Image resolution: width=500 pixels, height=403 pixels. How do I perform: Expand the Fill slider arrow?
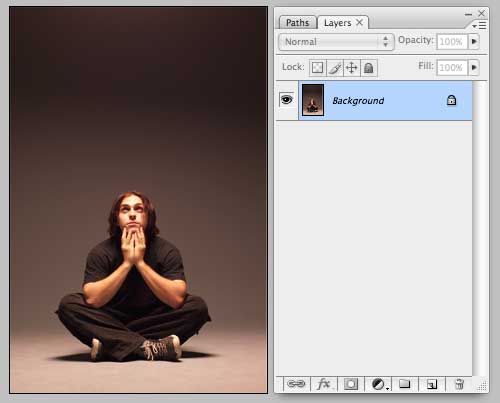point(474,68)
